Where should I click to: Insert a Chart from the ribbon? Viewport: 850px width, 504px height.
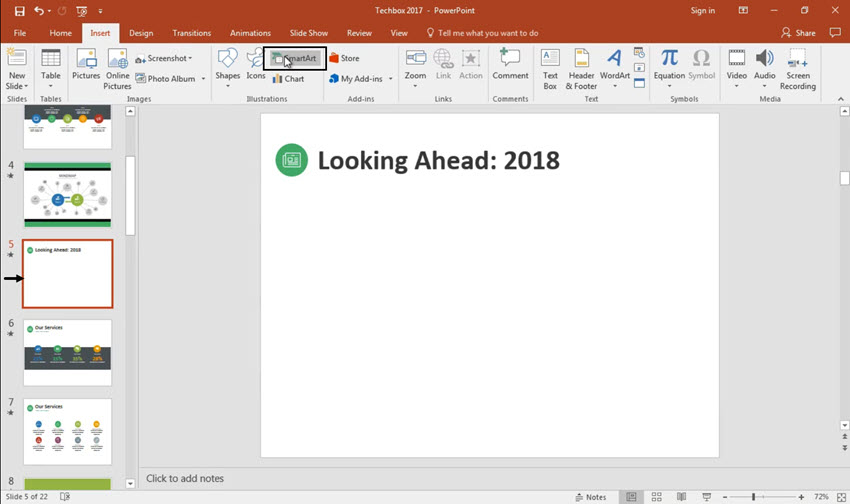288,79
